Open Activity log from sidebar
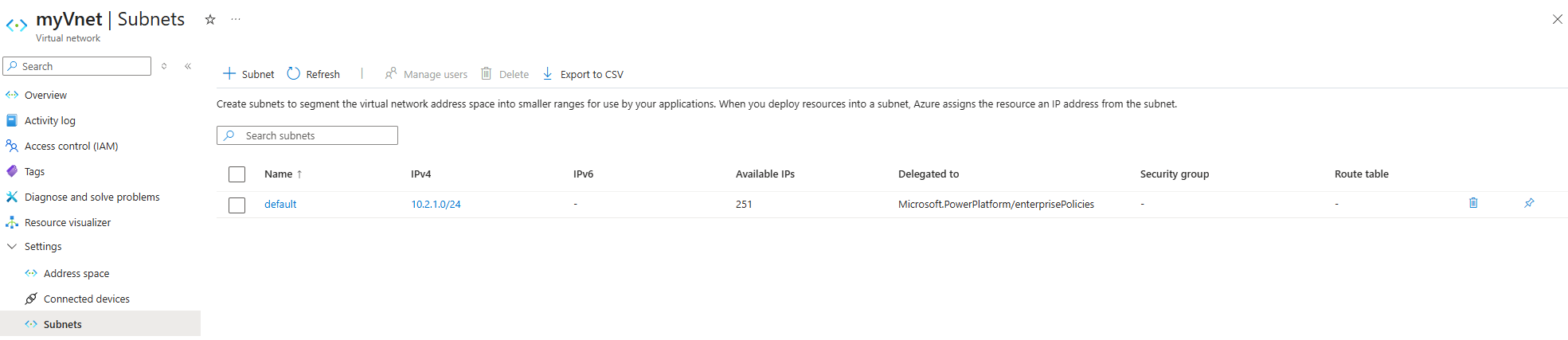 tap(49, 121)
